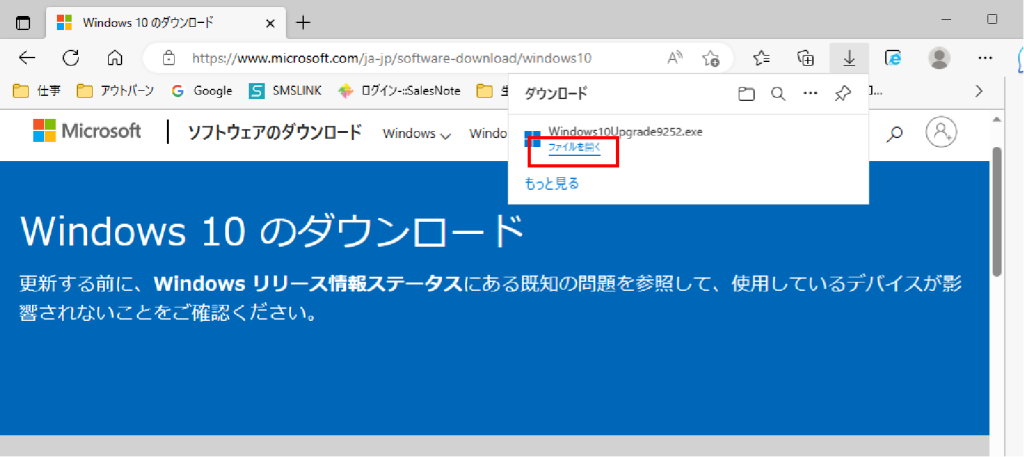Refresh the page
Viewport: 1024px width, 457px height.
71,58
